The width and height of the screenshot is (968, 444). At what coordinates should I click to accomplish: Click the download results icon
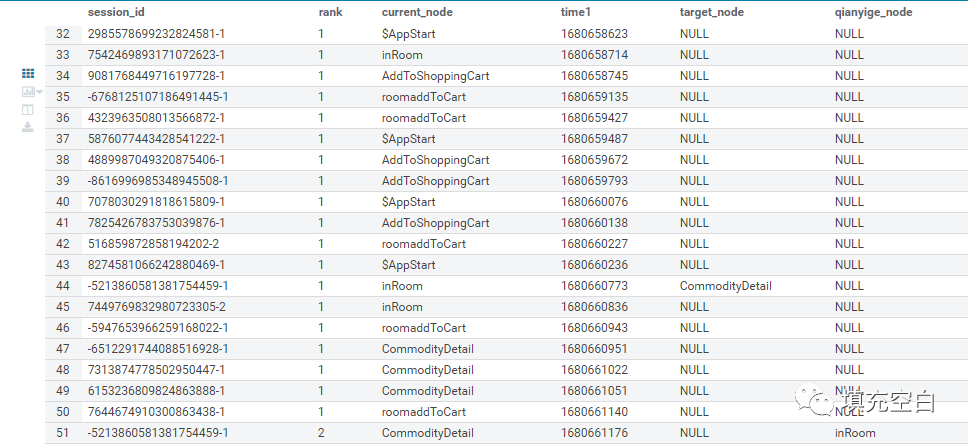click(28, 127)
